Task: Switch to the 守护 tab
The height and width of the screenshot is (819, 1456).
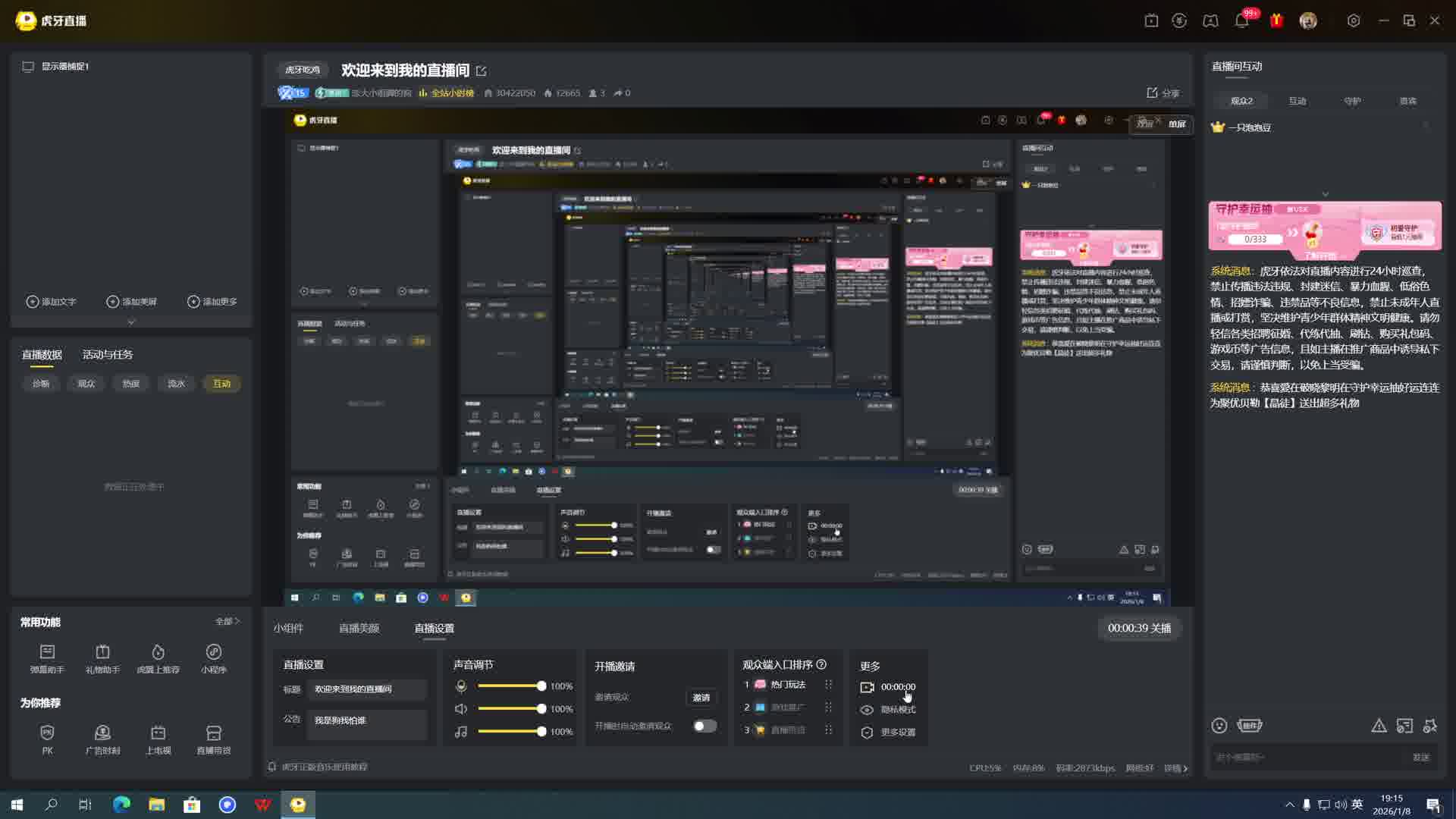Action: [1352, 101]
